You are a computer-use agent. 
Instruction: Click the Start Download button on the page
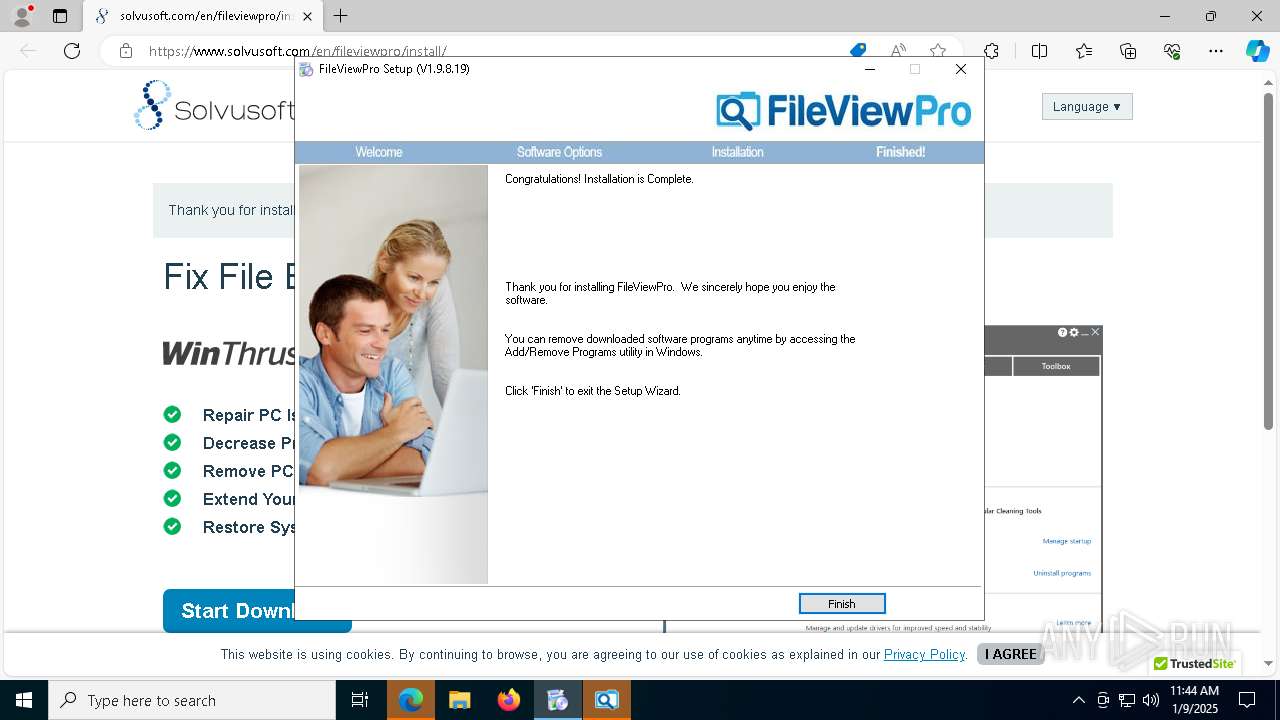[x=257, y=611]
